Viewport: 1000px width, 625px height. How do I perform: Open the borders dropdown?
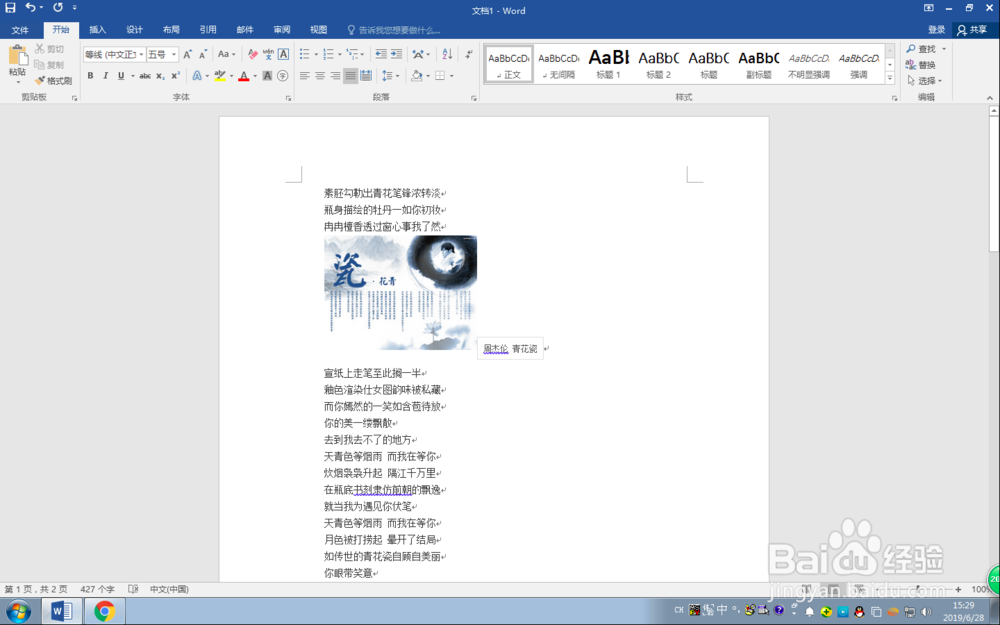point(452,76)
